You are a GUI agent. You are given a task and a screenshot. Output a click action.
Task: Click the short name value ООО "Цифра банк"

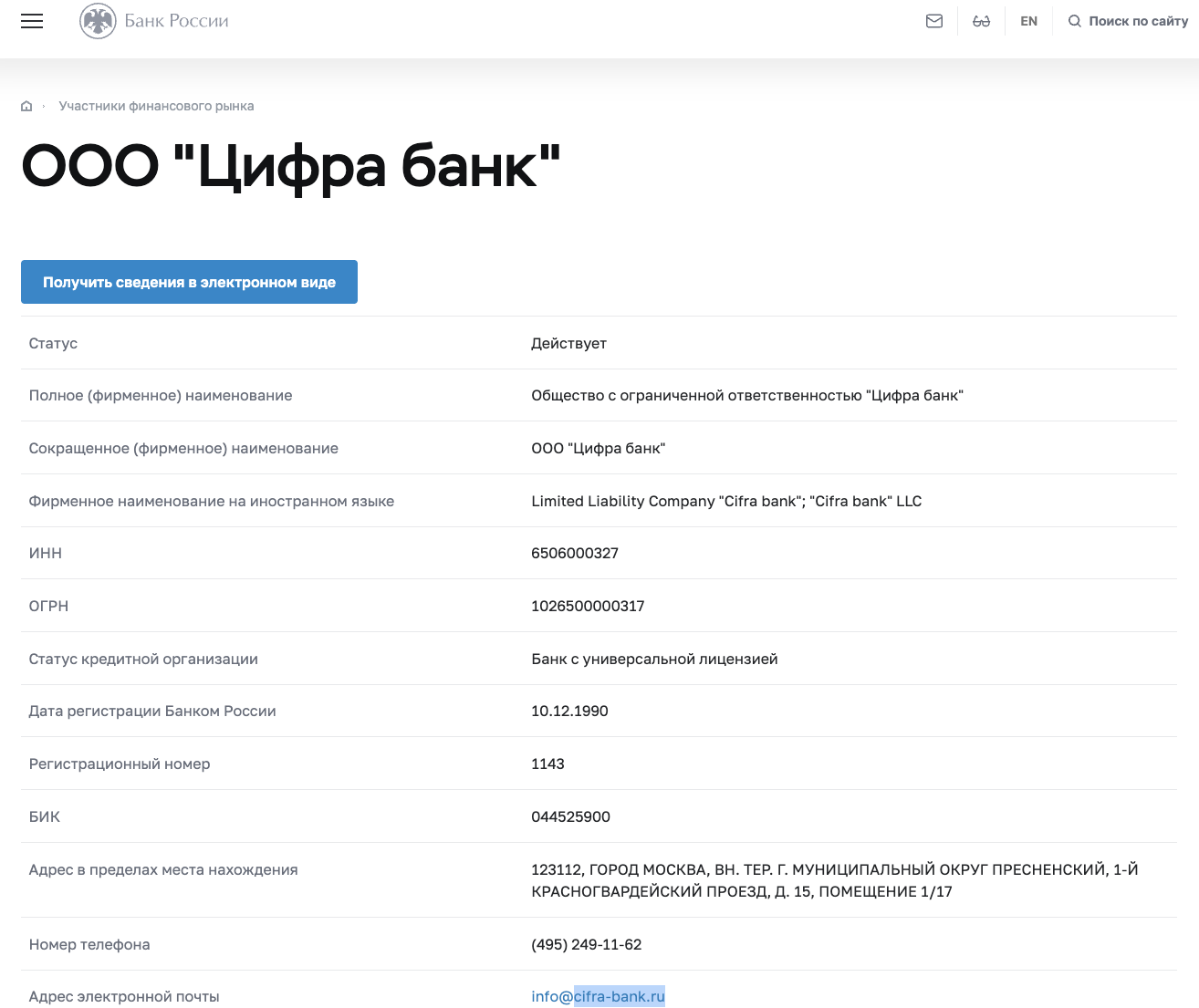click(x=598, y=448)
